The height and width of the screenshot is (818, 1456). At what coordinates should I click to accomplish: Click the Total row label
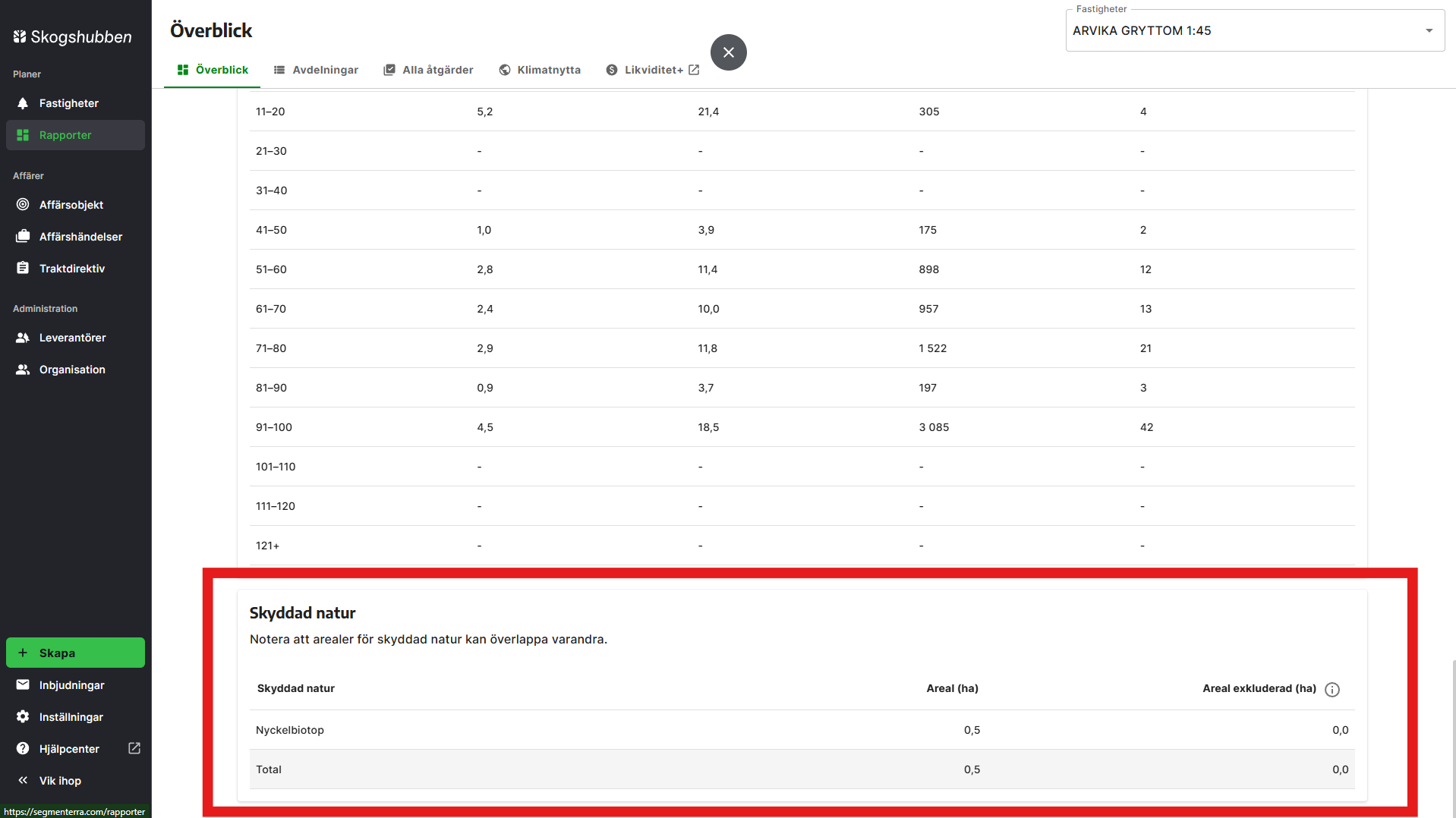click(269, 769)
